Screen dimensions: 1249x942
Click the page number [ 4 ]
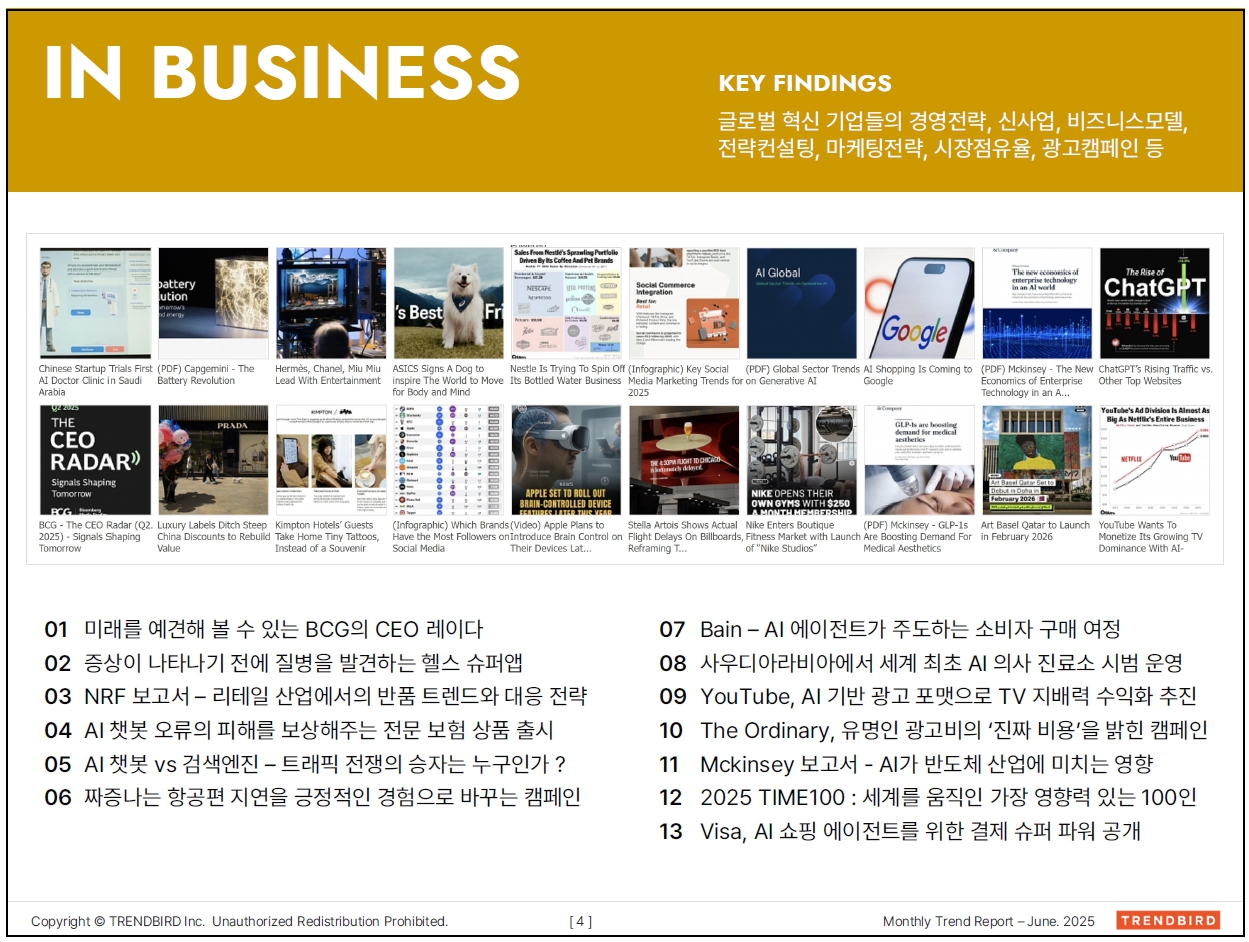coord(580,921)
